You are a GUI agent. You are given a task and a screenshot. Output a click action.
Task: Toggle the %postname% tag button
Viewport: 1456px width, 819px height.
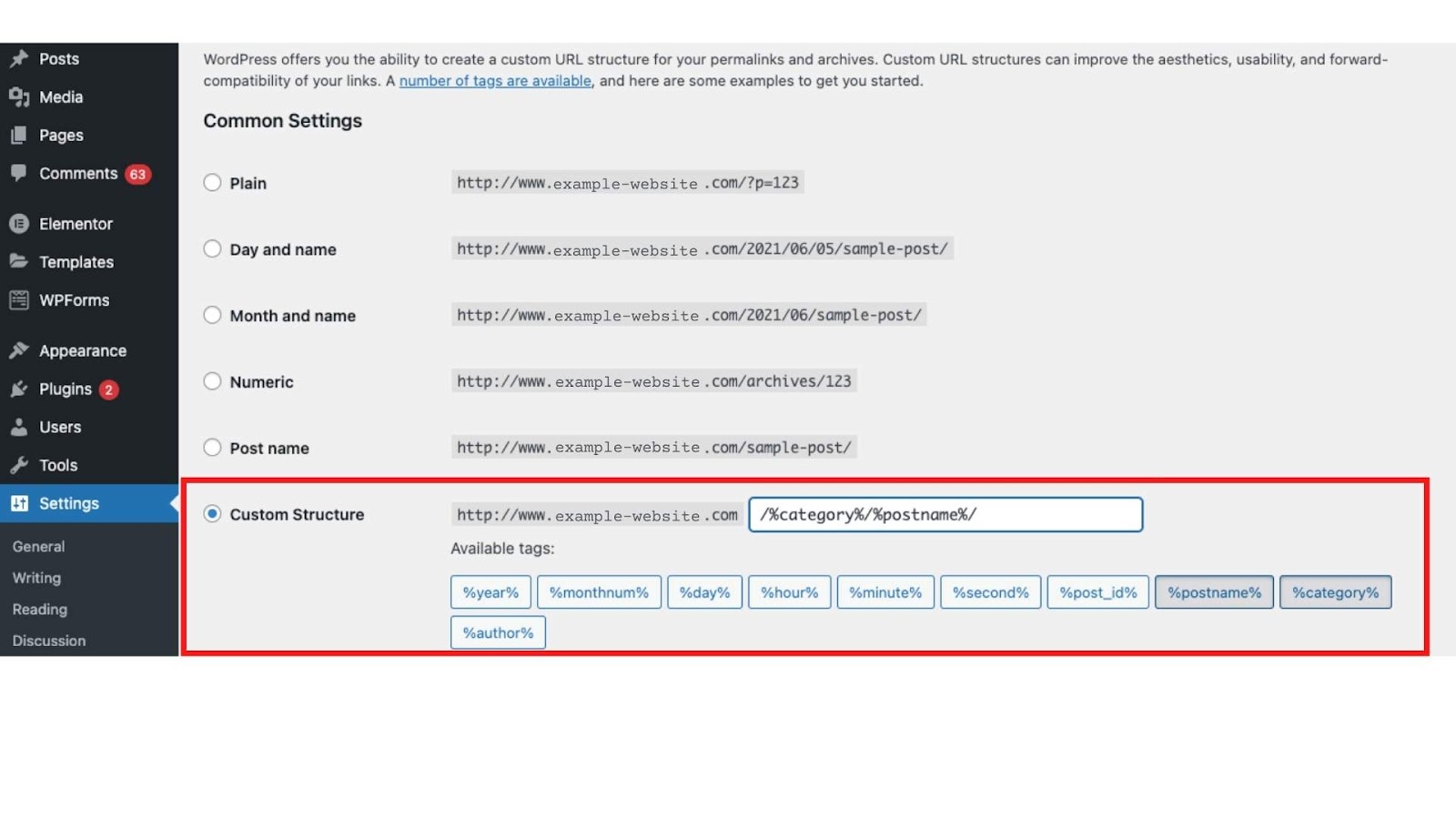1214,592
